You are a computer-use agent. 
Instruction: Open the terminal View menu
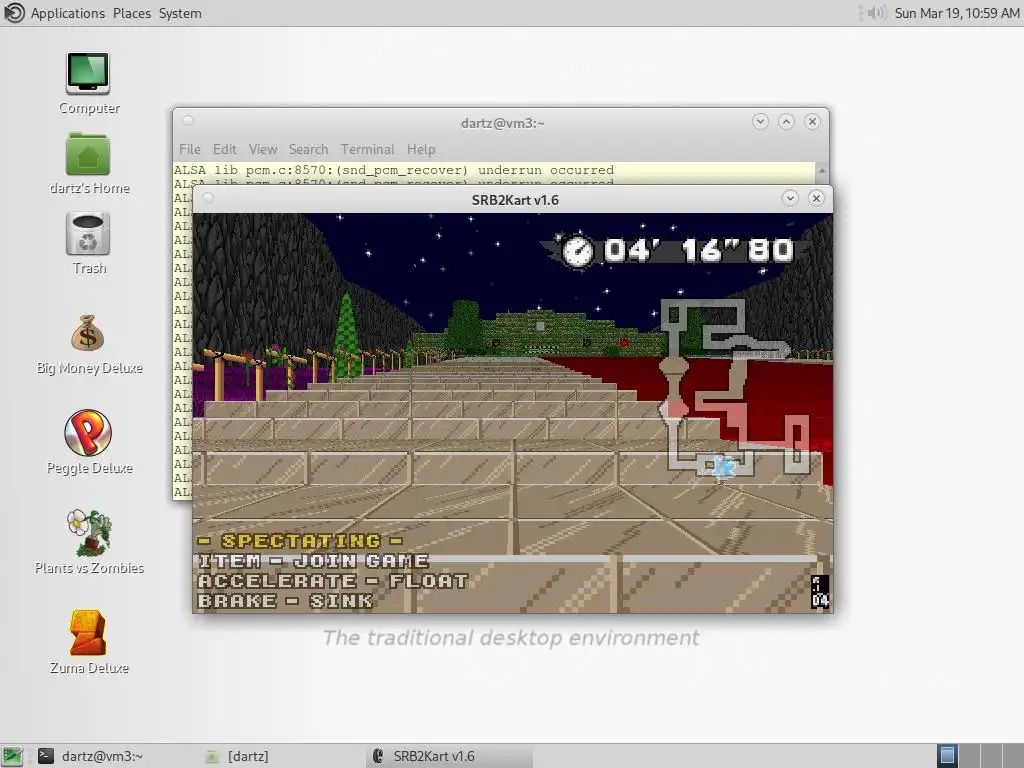tap(263, 150)
